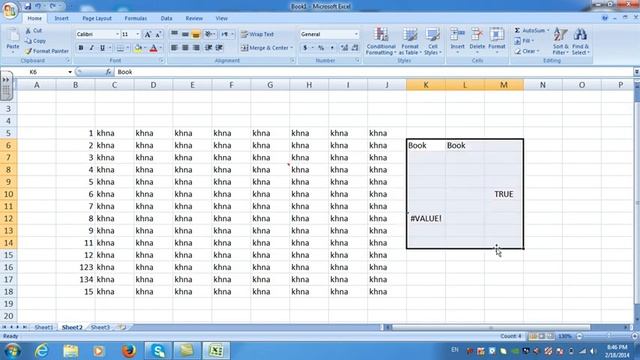Center text horizontally

tap(185, 48)
